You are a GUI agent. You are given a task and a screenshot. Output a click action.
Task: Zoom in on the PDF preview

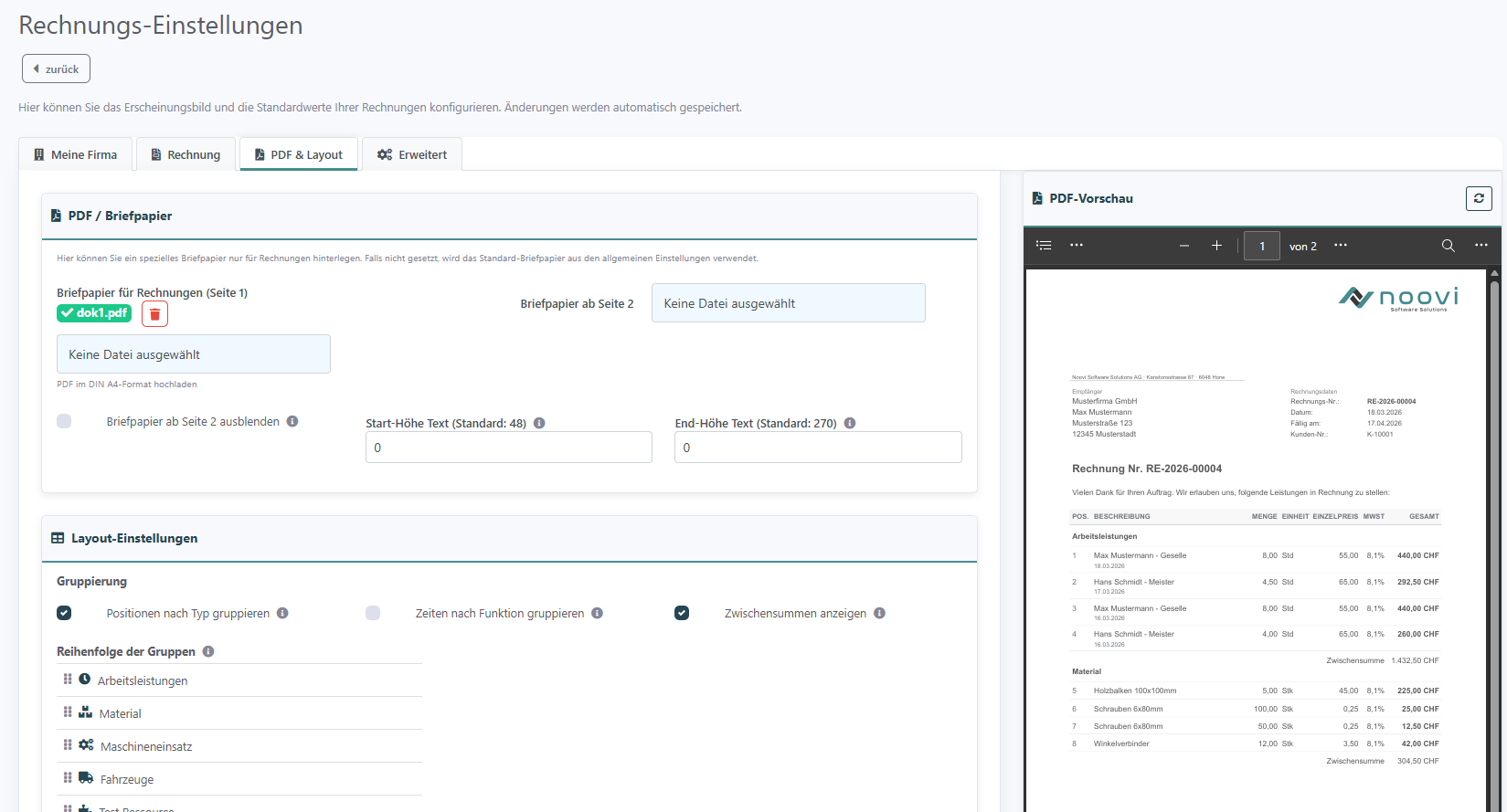coord(1216,246)
